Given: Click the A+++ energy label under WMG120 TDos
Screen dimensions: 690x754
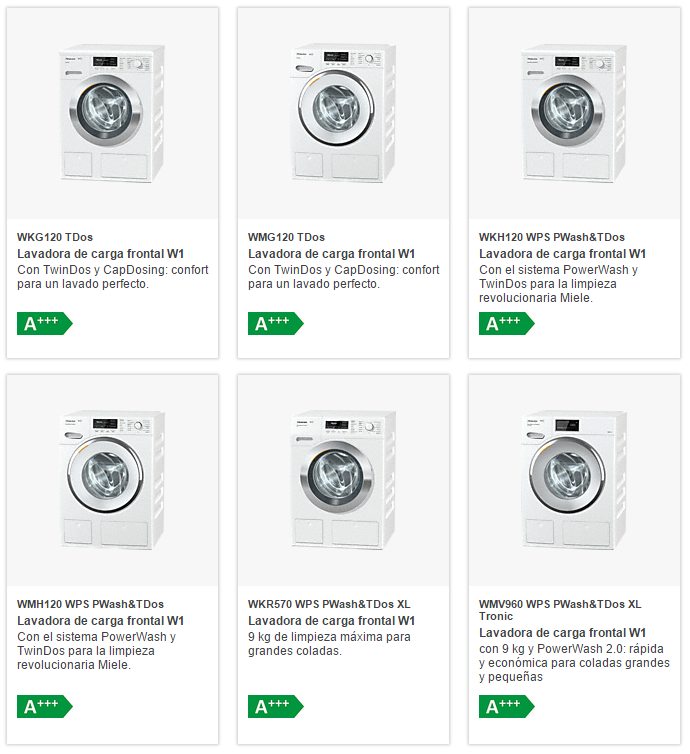Looking at the screenshot, I should click(276, 324).
